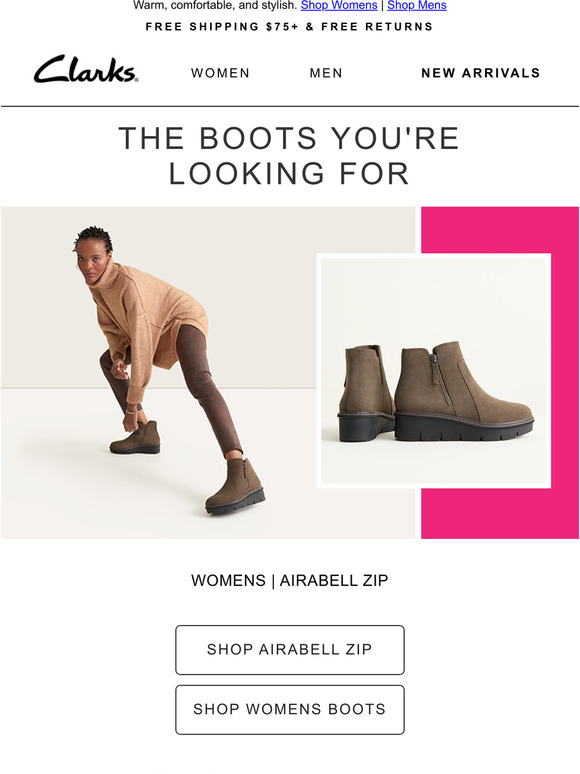This screenshot has height=774, width=580.
Task: Click the left boot in the product photo
Action: (365, 393)
